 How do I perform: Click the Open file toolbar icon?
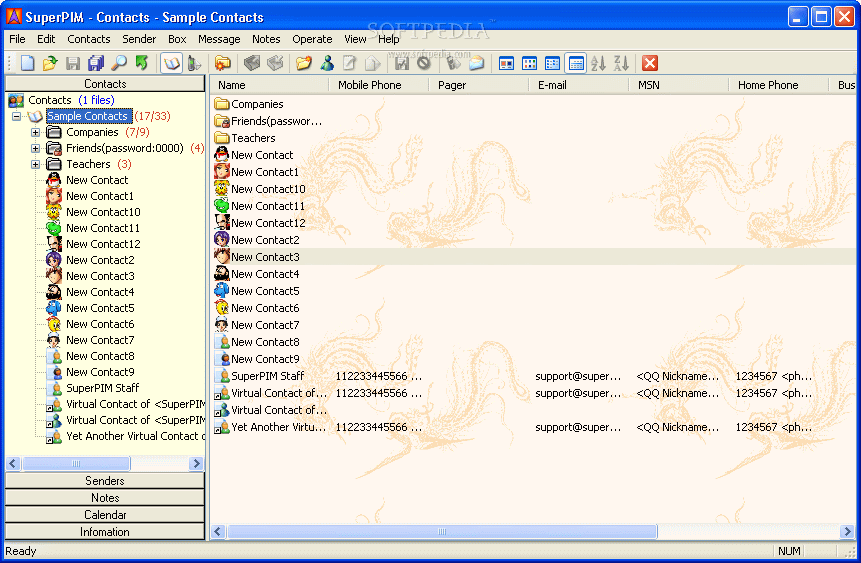point(50,63)
